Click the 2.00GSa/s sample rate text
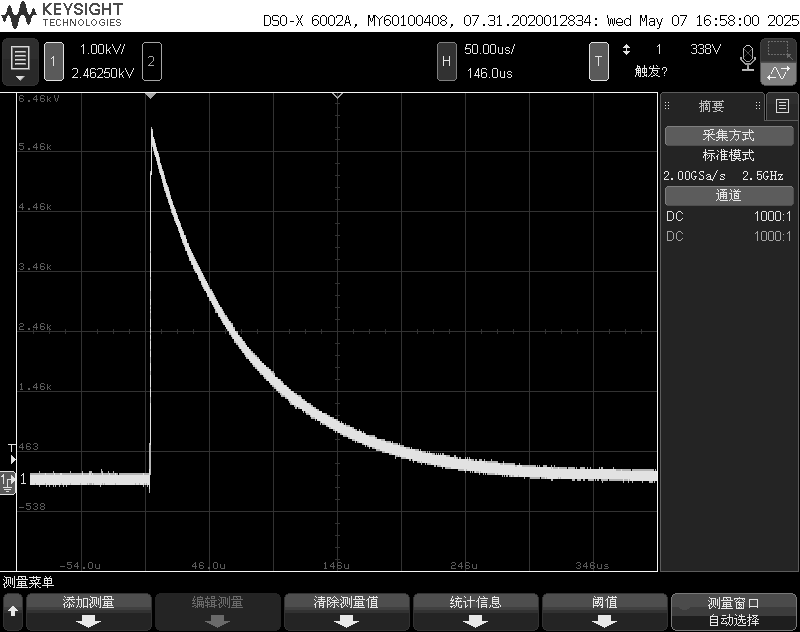Screen dimensions: 800x632 tap(694, 176)
